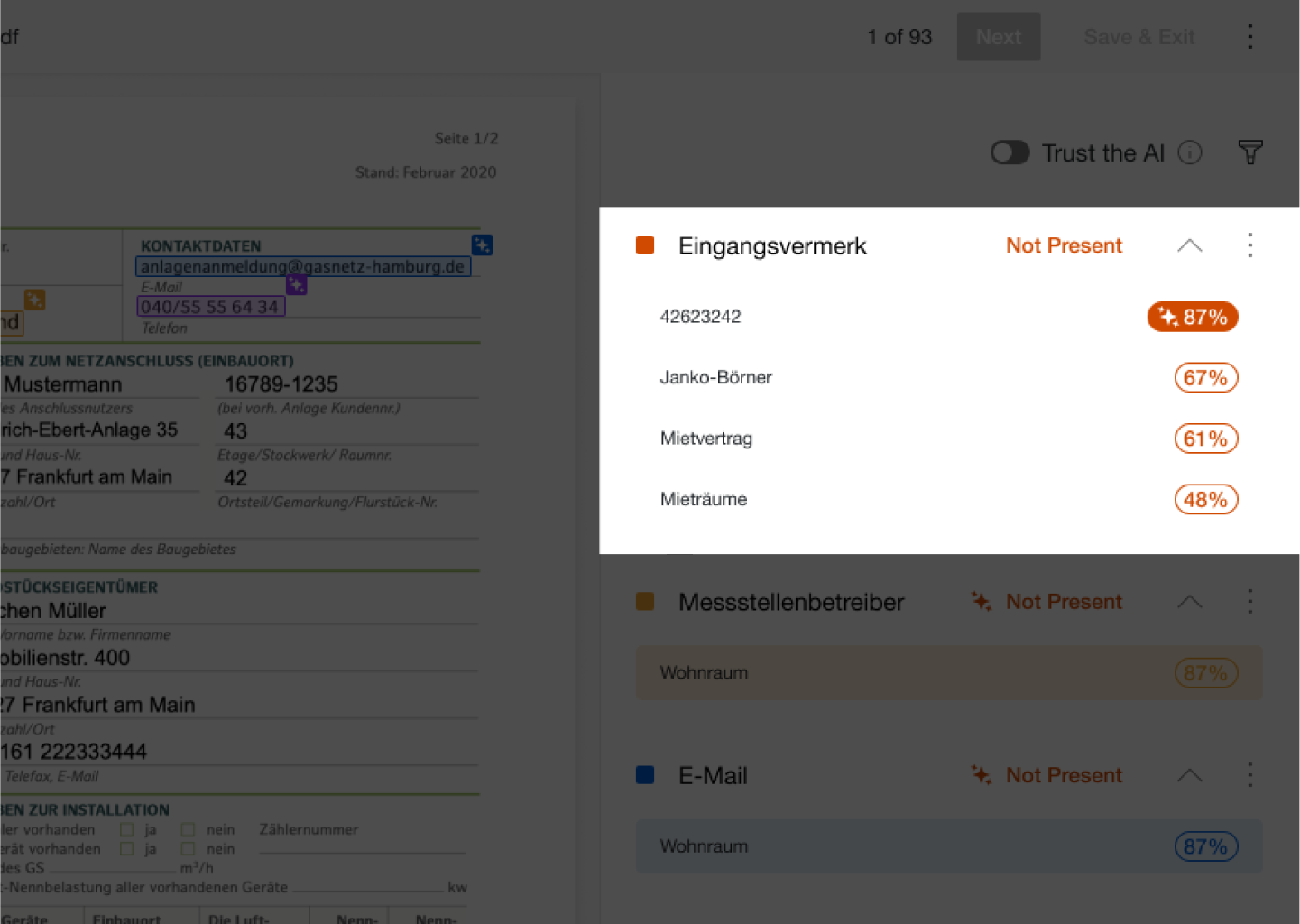Screen dimensions: 1300x924
Task: Click the AI sparkle icon beside E-Mail
Action: click(x=981, y=774)
